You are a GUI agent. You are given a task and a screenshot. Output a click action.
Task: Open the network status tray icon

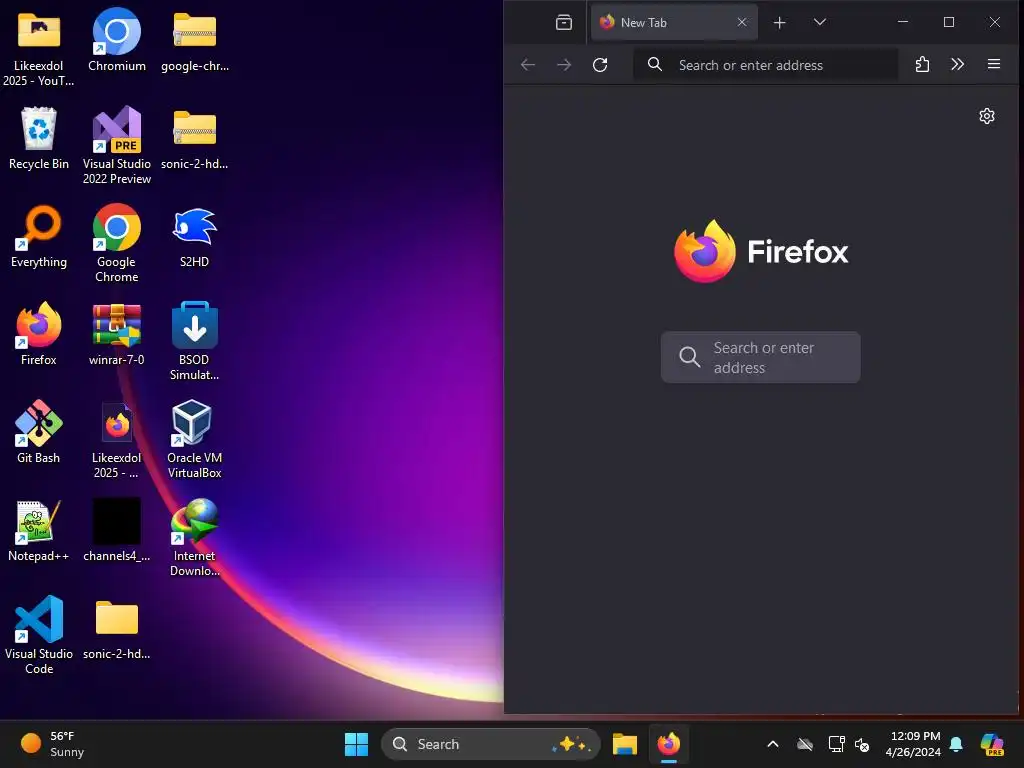click(x=835, y=744)
